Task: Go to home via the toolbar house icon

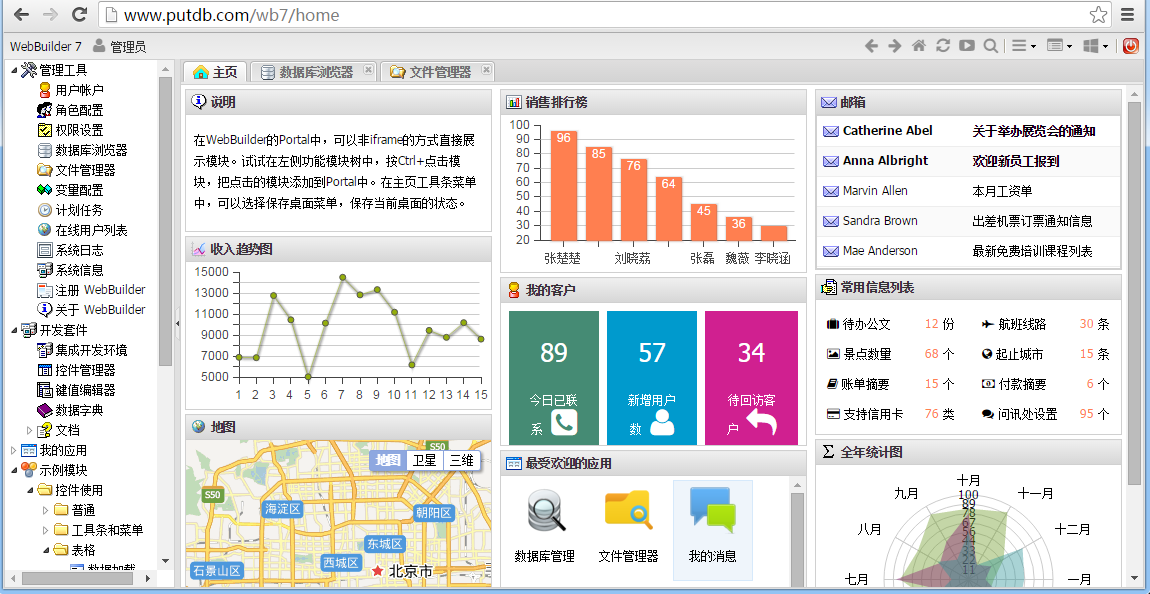Action: 919,46
